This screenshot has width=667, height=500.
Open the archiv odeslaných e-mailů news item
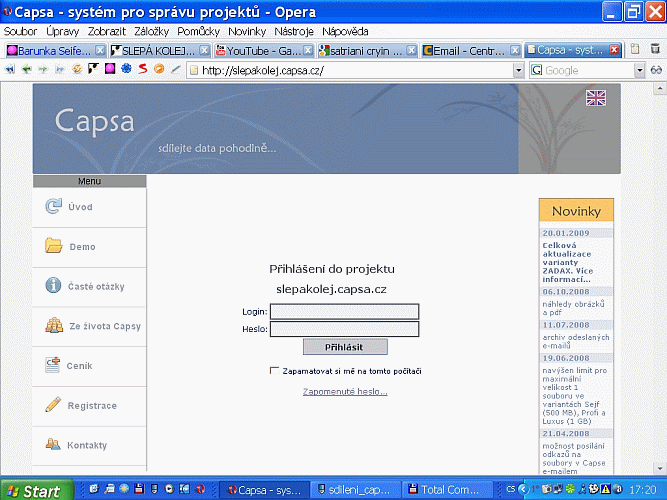pyautogui.click(x=576, y=341)
